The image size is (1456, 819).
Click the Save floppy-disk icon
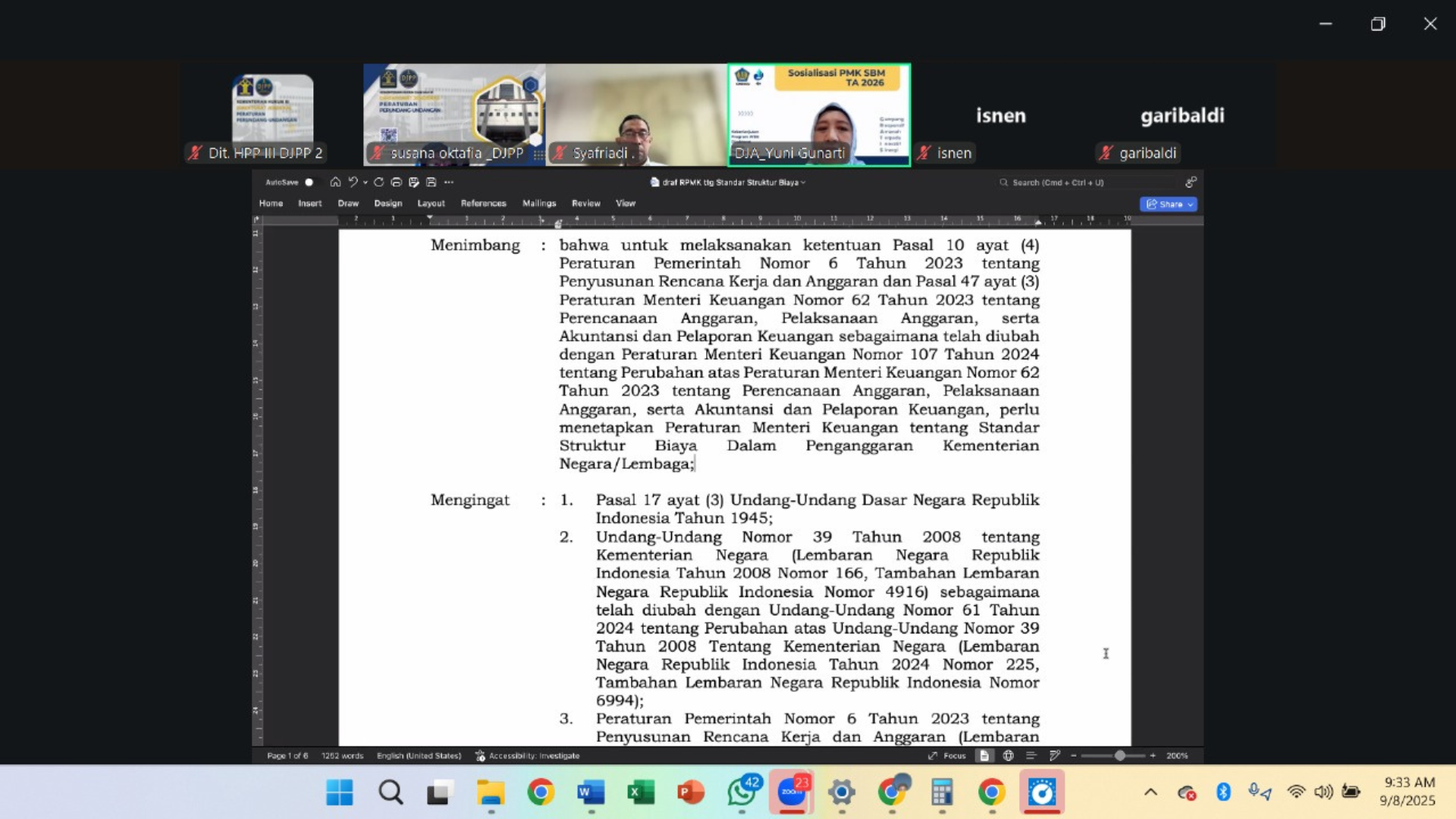coord(431,182)
